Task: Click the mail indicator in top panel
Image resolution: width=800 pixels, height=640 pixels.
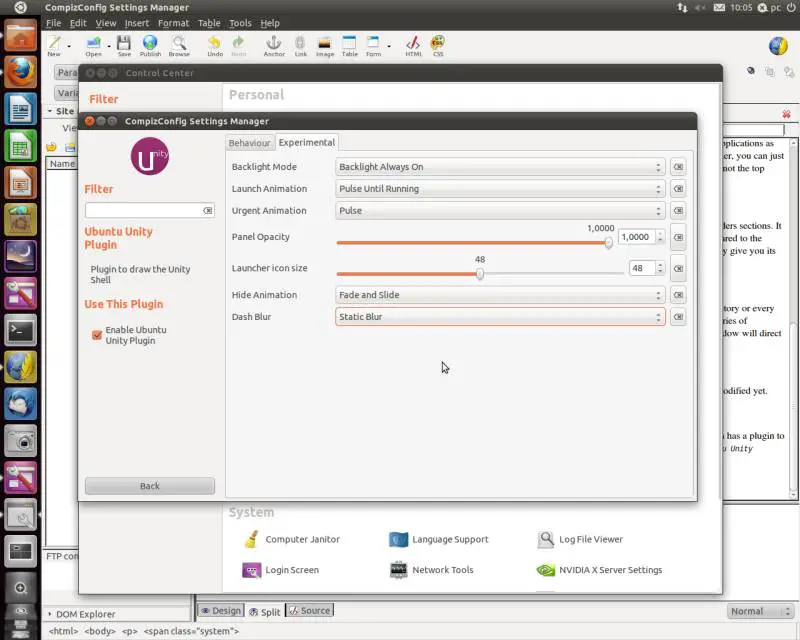Action: 719,8
